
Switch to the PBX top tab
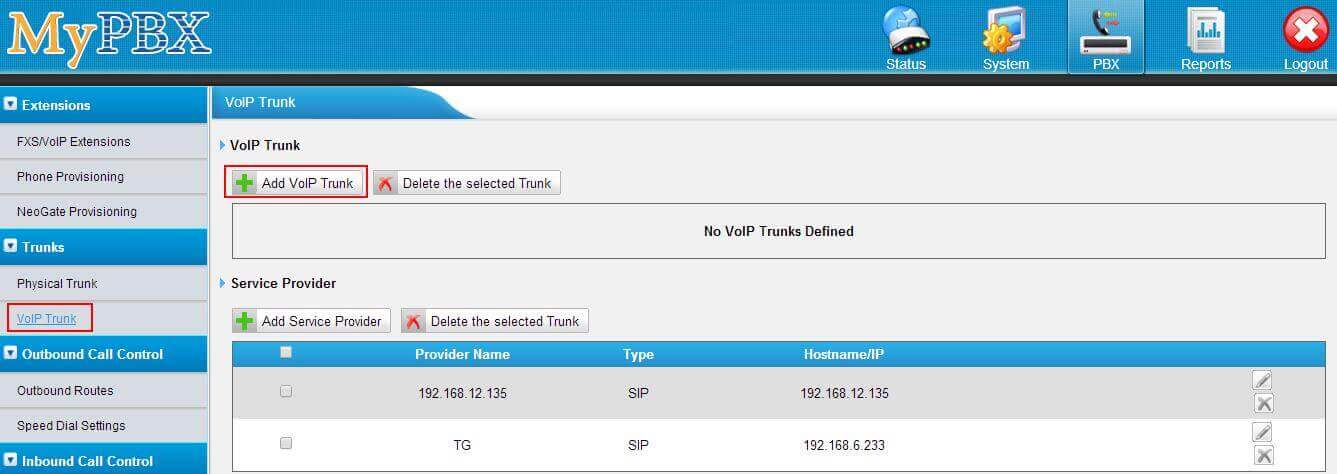click(x=1105, y=37)
